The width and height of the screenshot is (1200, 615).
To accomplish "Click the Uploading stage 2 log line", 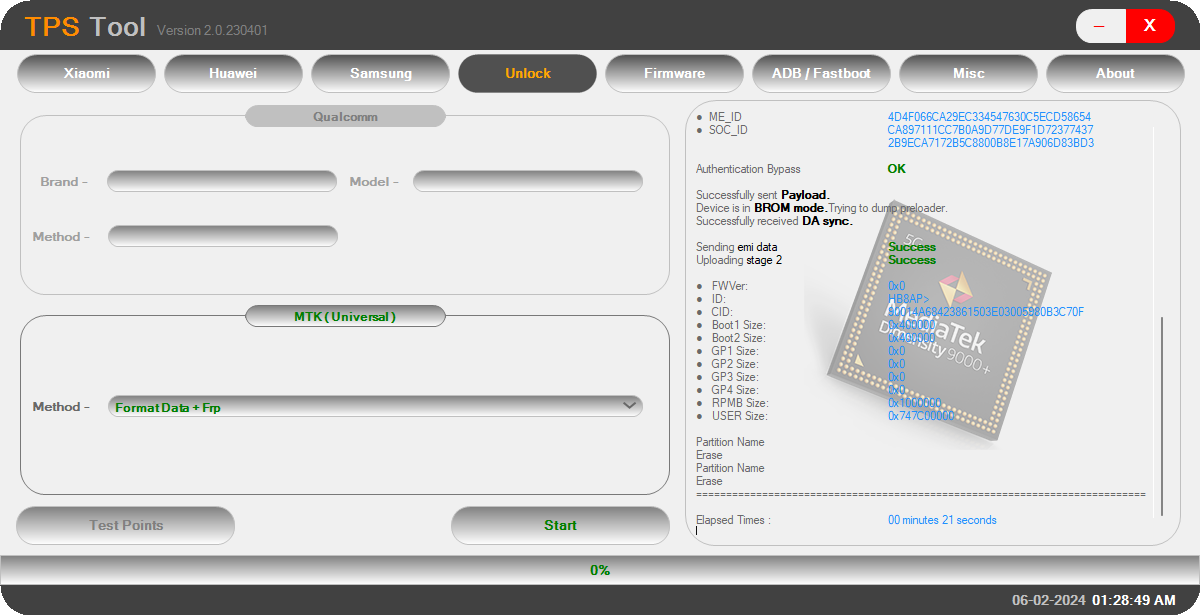I will coord(739,260).
